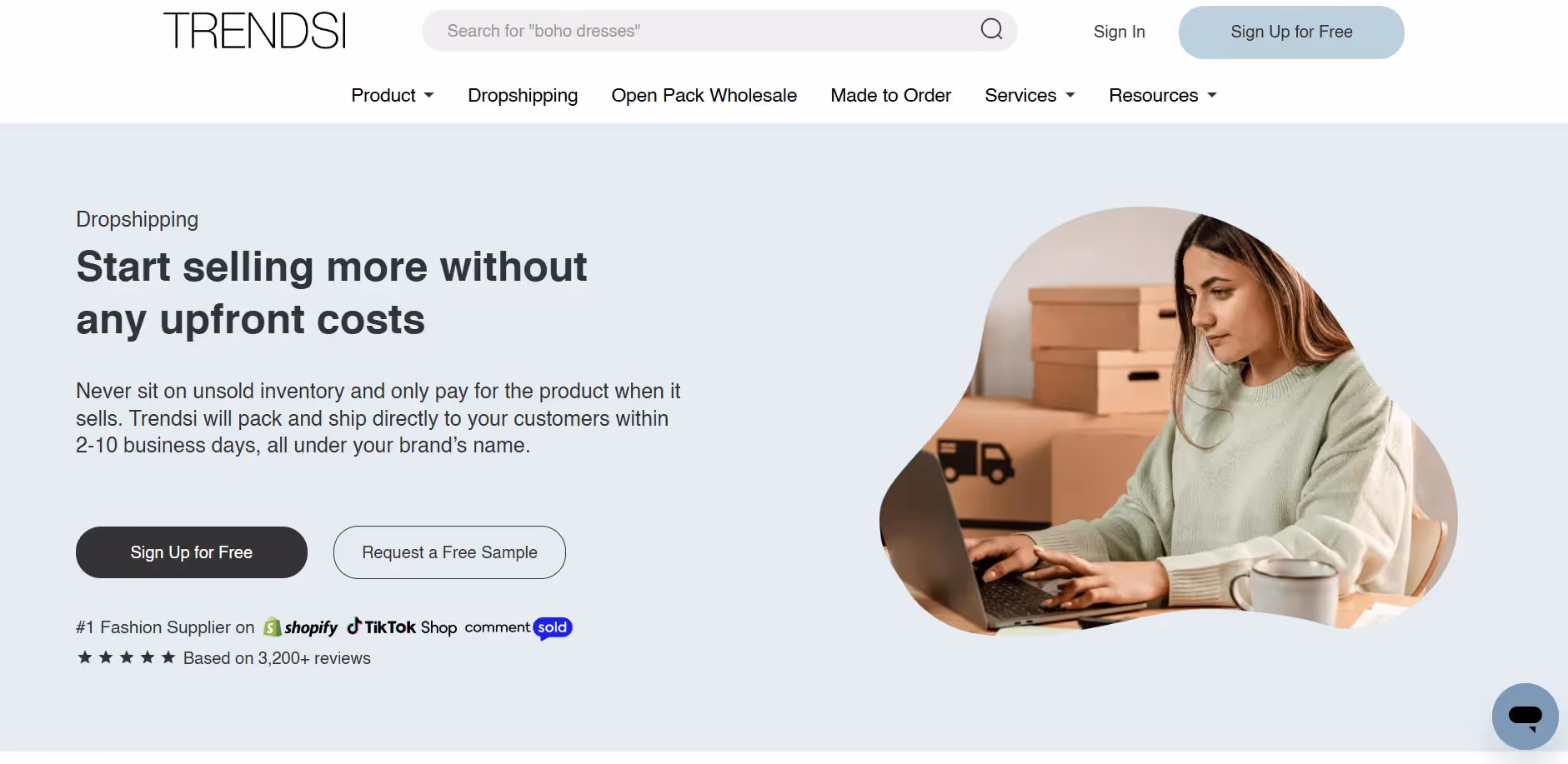Click the "Start selling more without" headline
1568x764 pixels.
pyautogui.click(x=332, y=267)
